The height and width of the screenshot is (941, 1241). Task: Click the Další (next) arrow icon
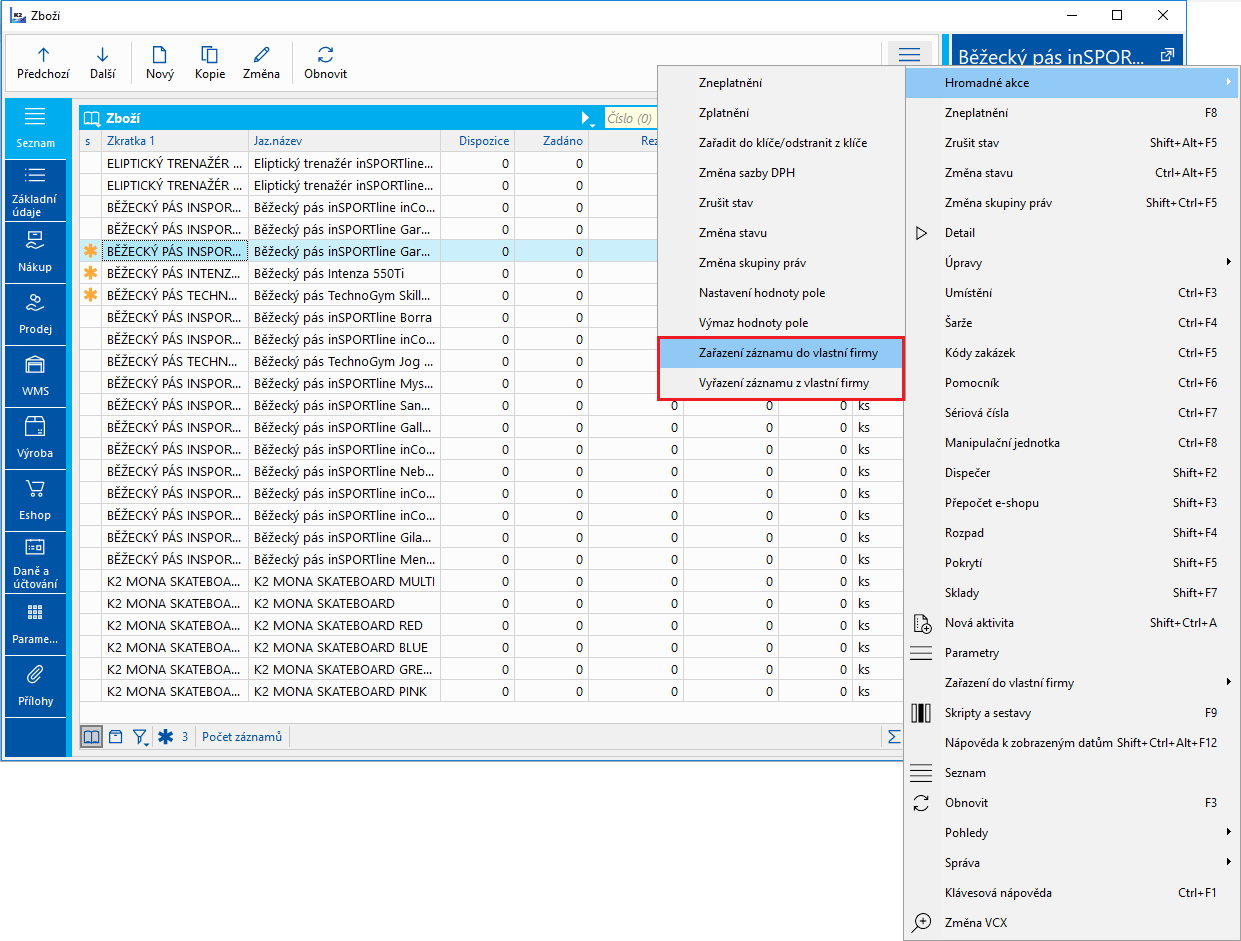click(x=102, y=55)
